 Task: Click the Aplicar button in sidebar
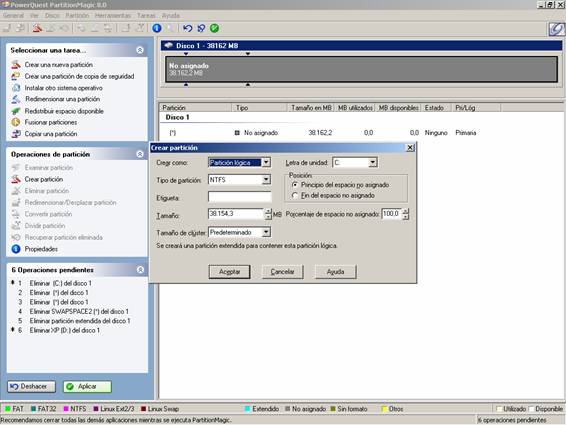pos(87,387)
